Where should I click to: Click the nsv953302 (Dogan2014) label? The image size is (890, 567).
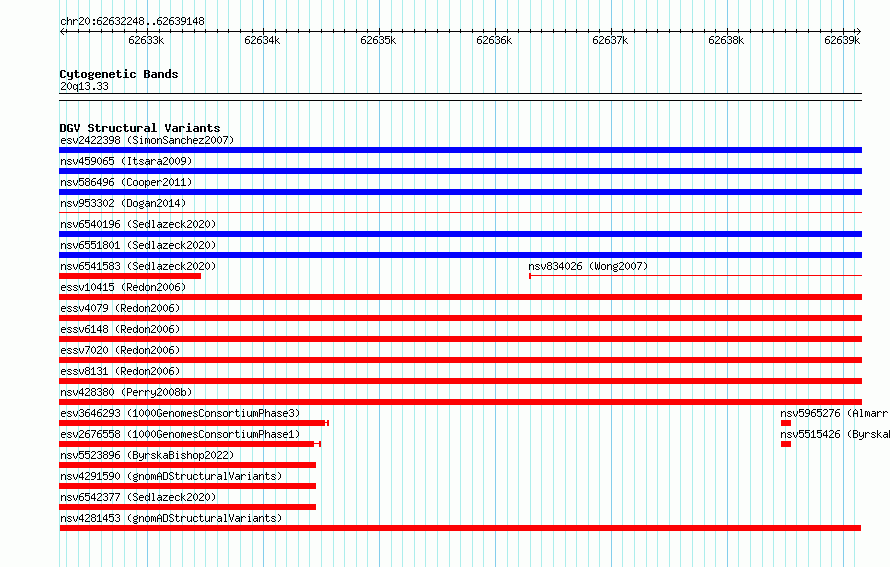coord(123,203)
